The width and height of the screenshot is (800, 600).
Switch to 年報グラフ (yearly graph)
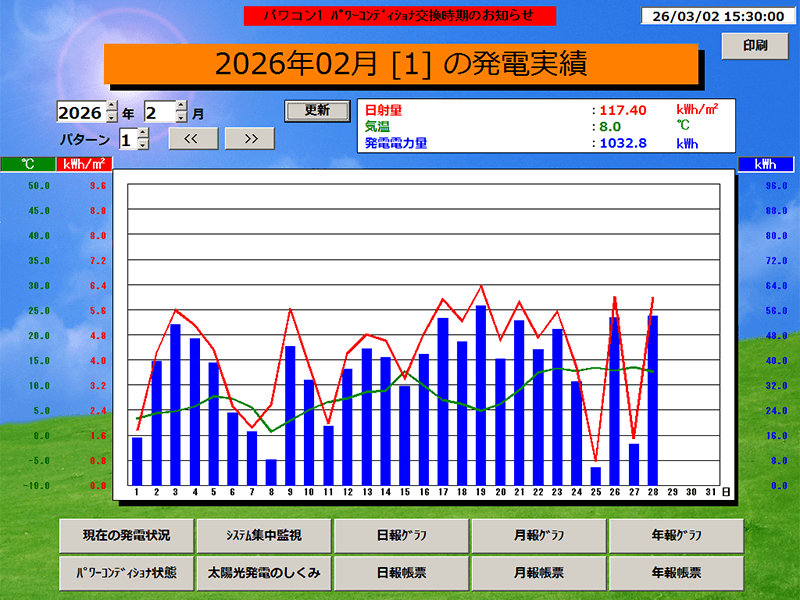pyautogui.click(x=675, y=536)
